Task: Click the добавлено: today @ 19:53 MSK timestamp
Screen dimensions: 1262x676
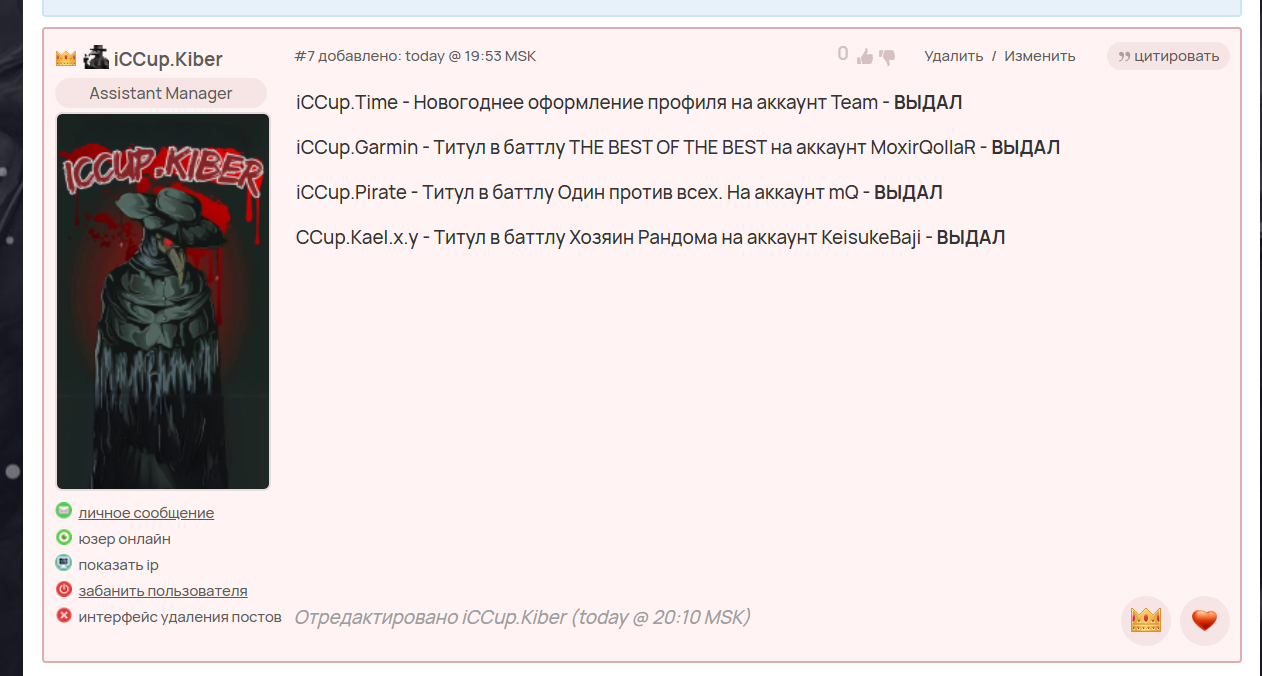Action: click(x=427, y=56)
